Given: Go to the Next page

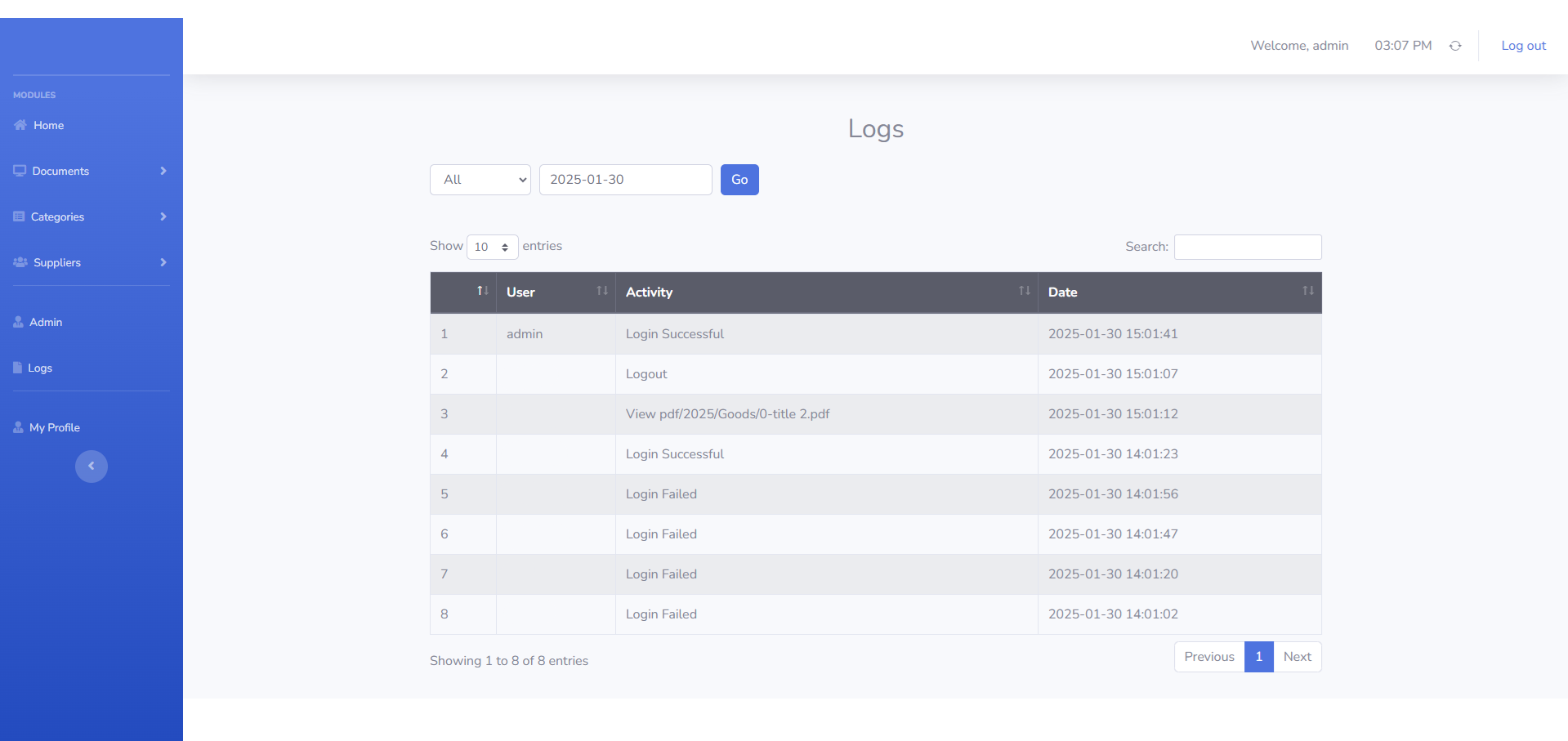Looking at the screenshot, I should [x=1297, y=657].
